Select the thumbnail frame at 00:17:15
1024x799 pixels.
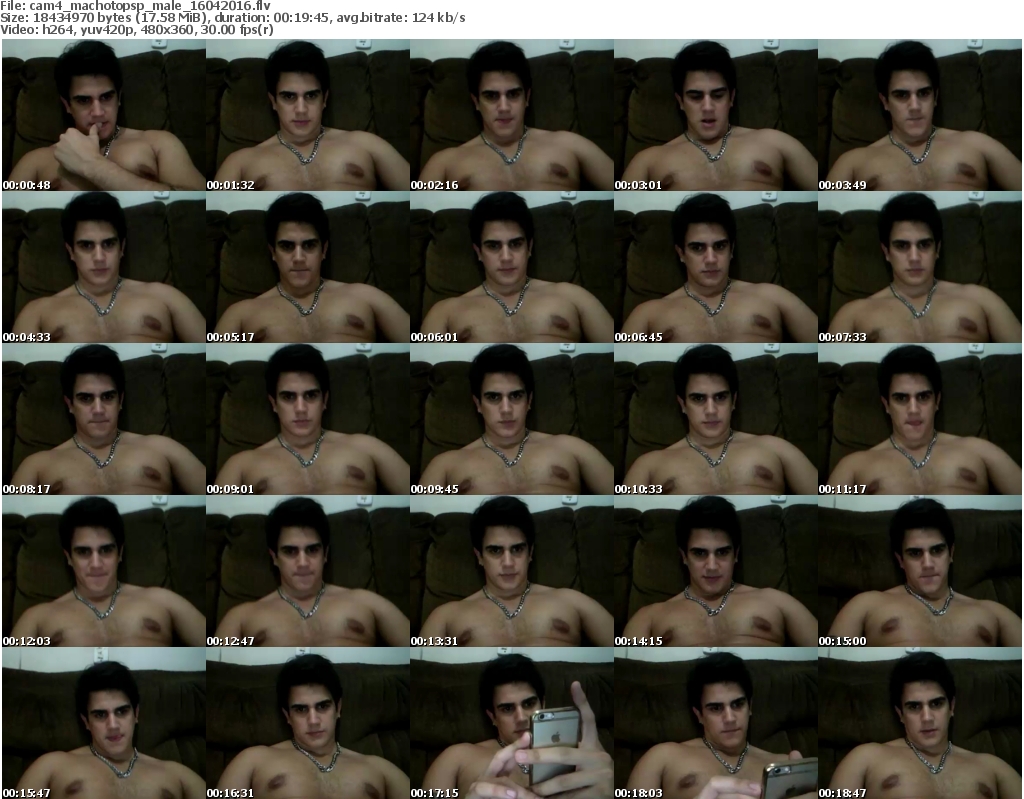(x=512, y=723)
